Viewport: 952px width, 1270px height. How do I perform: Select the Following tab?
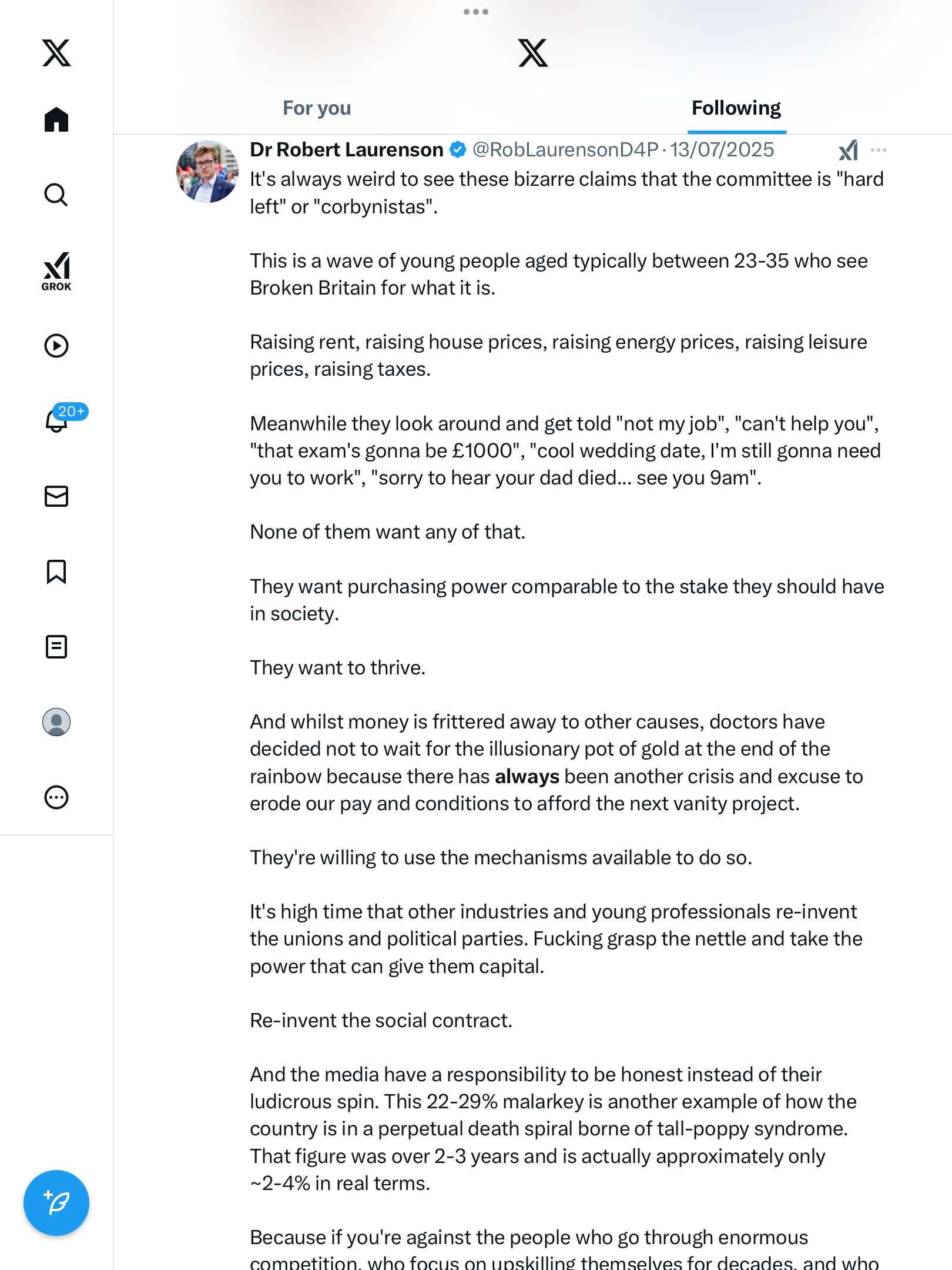pyautogui.click(x=736, y=108)
